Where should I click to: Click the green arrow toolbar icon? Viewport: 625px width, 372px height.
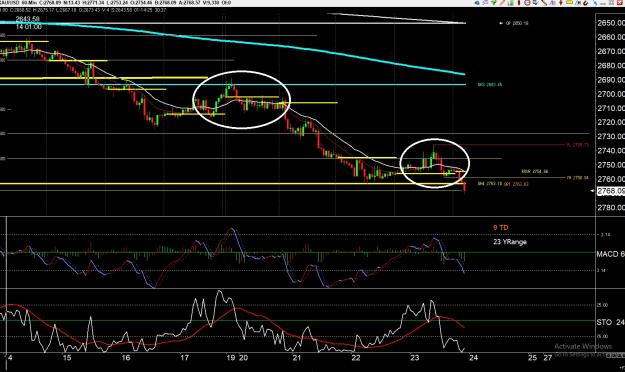coord(493,2)
